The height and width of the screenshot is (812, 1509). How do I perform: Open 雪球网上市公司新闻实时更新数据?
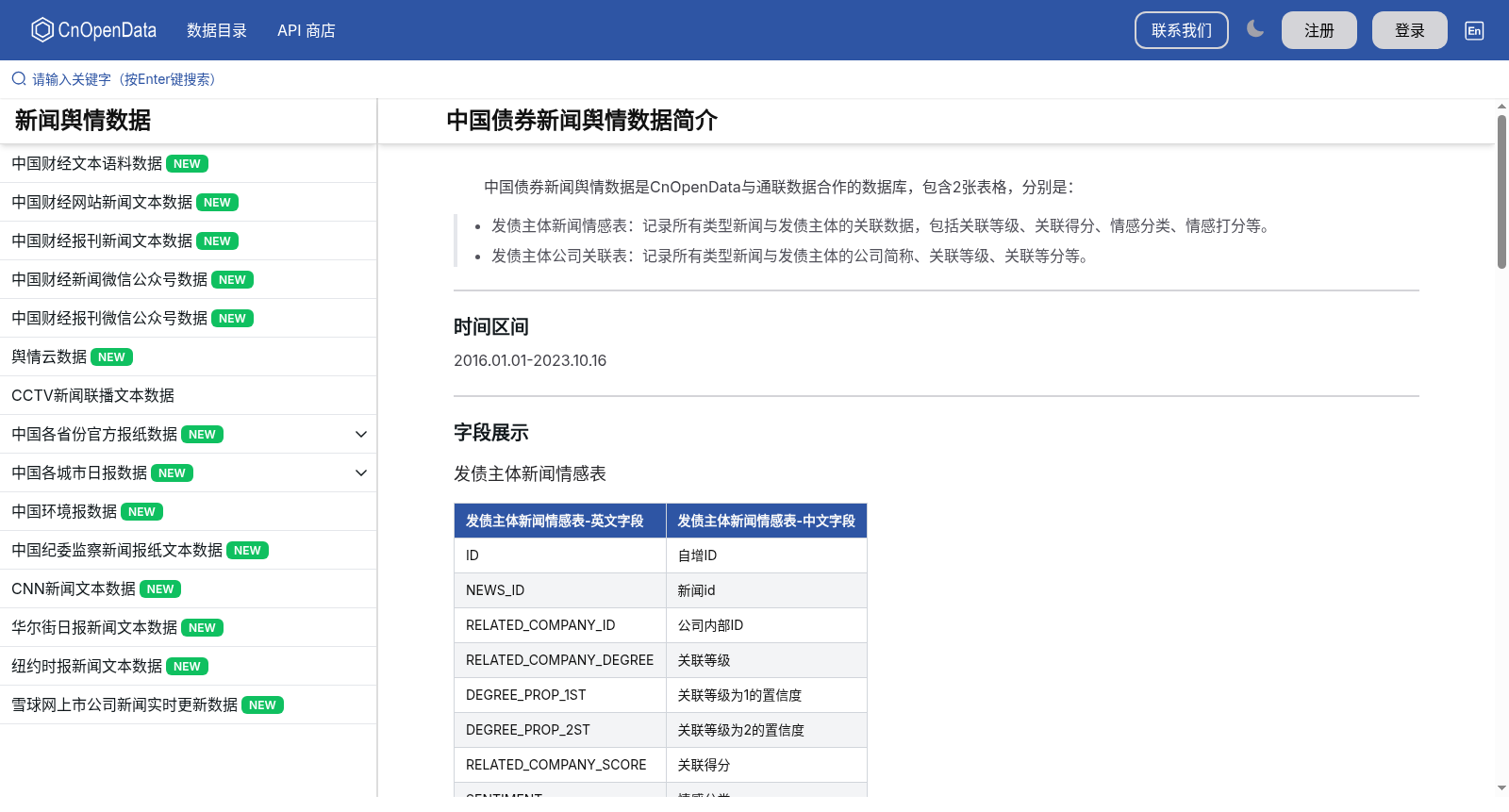point(124,704)
